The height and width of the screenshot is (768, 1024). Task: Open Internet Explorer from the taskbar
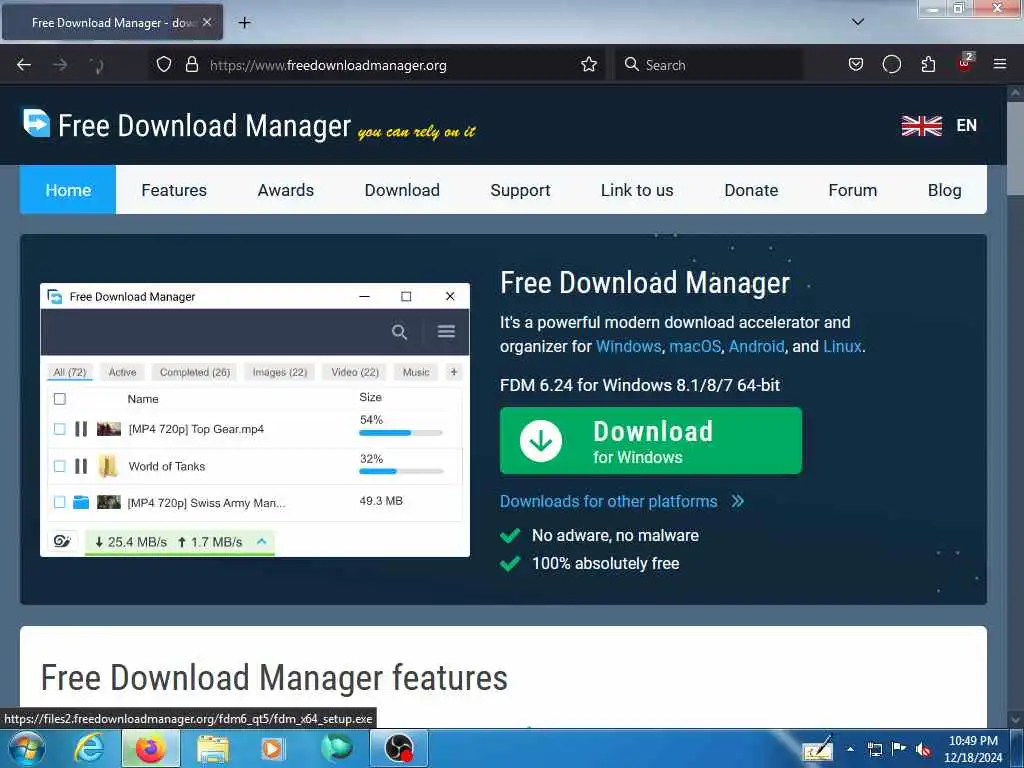point(89,748)
